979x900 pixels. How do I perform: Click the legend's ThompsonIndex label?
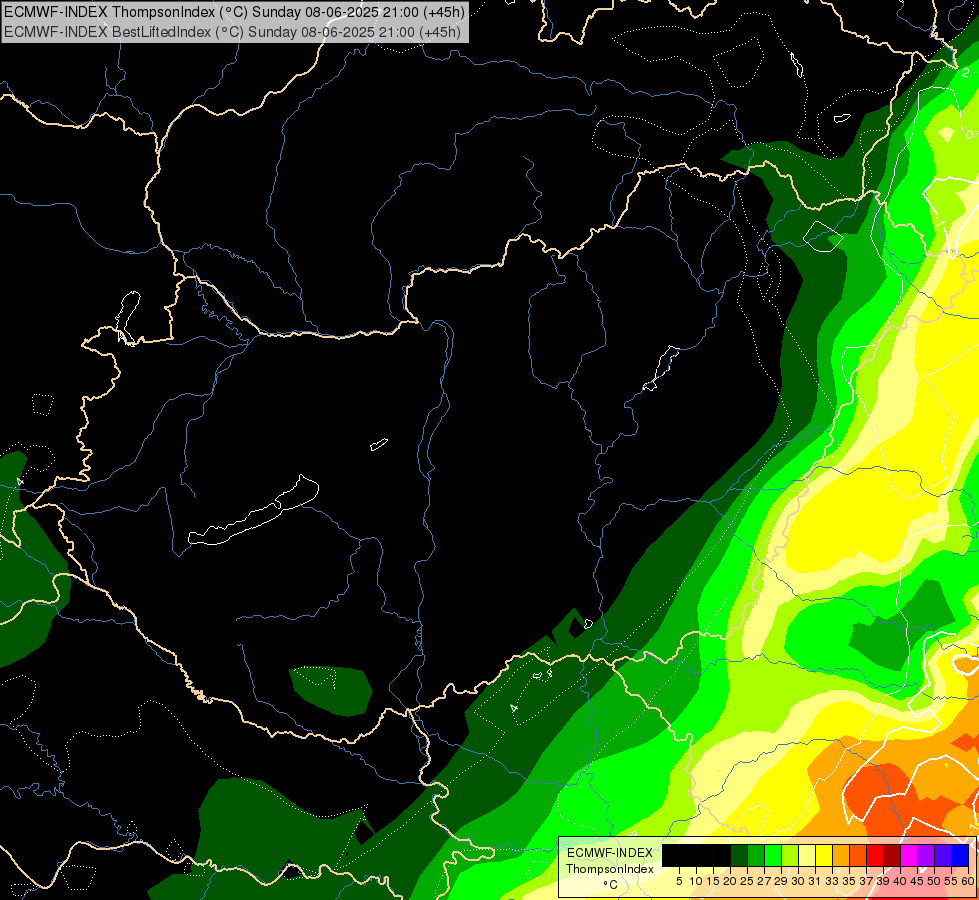pos(610,869)
